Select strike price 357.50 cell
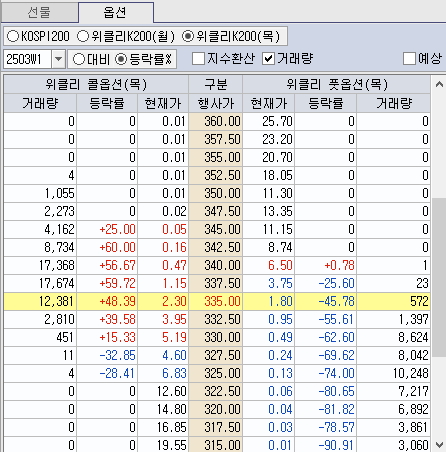 click(x=216, y=139)
